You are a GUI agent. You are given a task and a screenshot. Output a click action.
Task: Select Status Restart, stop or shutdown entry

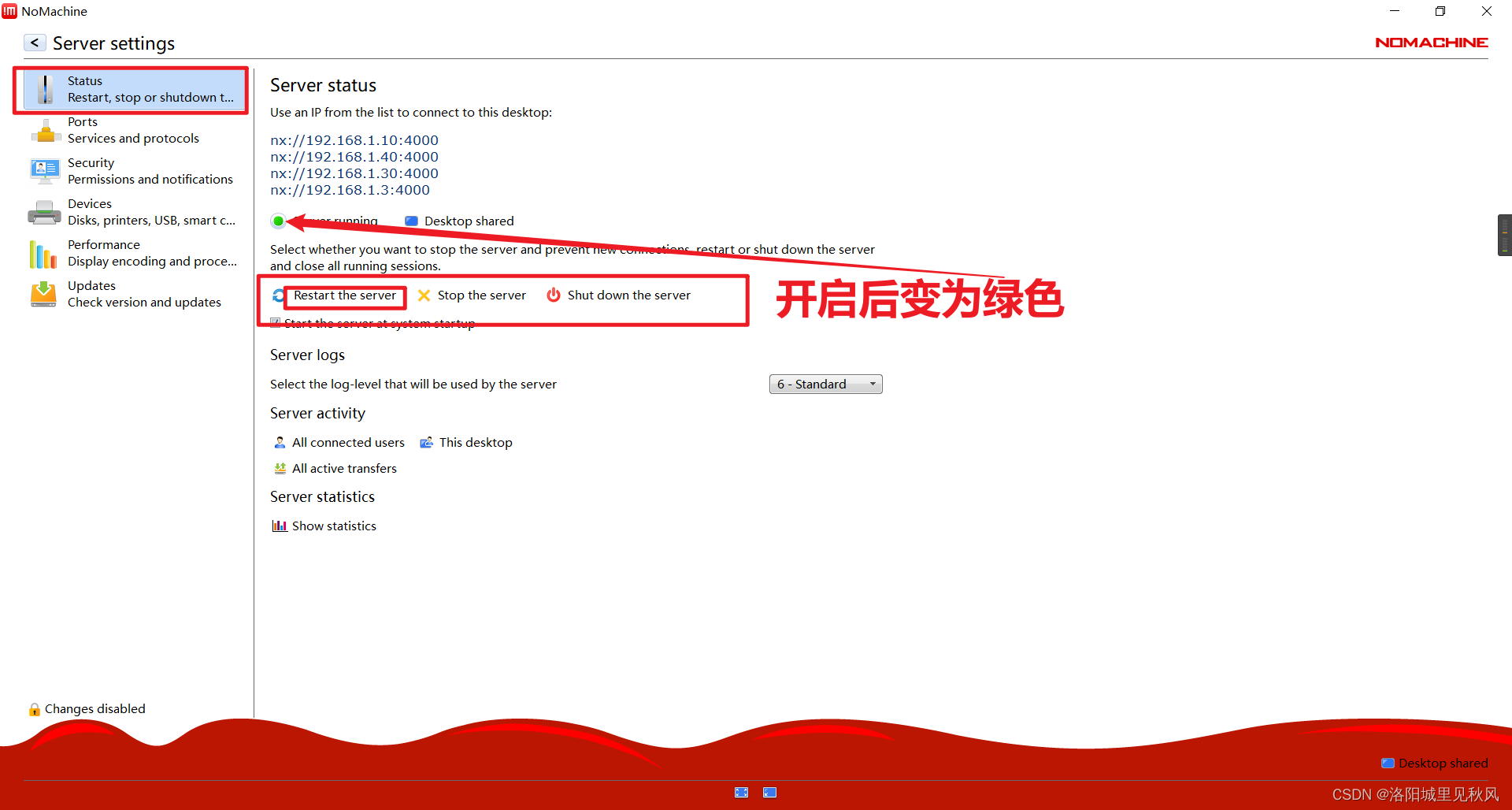134,89
